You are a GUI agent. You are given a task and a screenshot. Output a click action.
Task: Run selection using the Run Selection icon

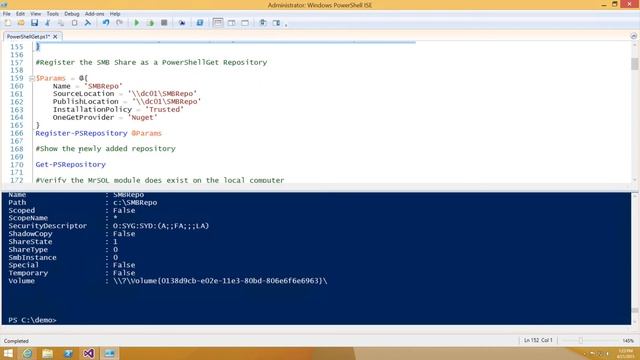pyautogui.click(x=151, y=23)
